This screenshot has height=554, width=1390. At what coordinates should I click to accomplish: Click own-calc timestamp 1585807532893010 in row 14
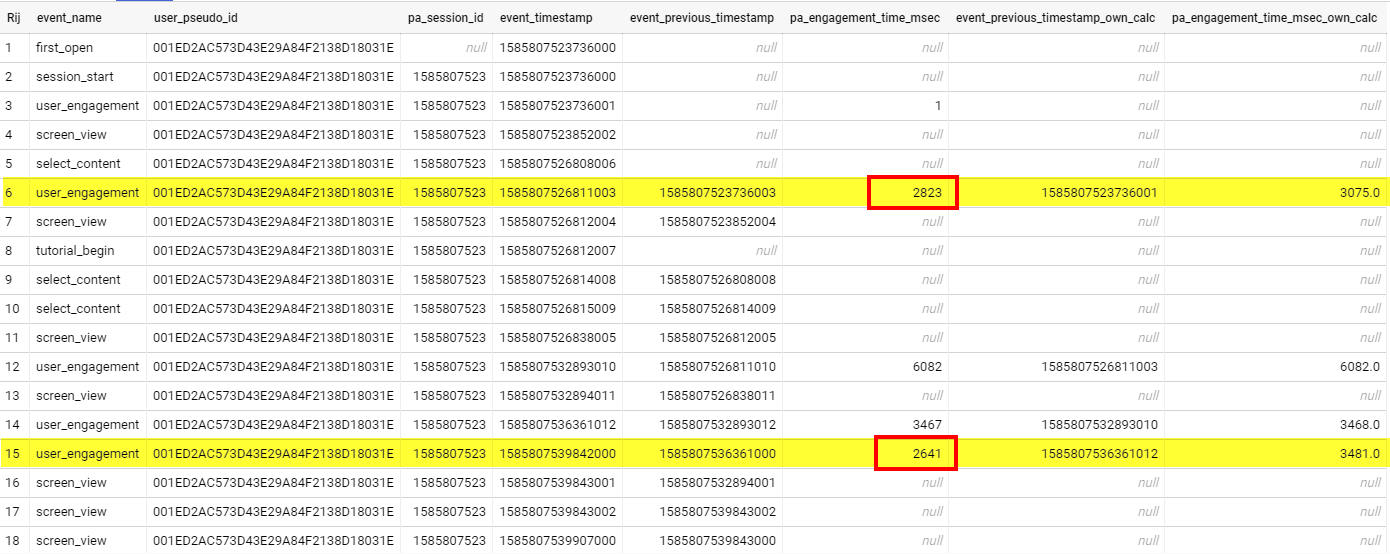[x=1100, y=425]
